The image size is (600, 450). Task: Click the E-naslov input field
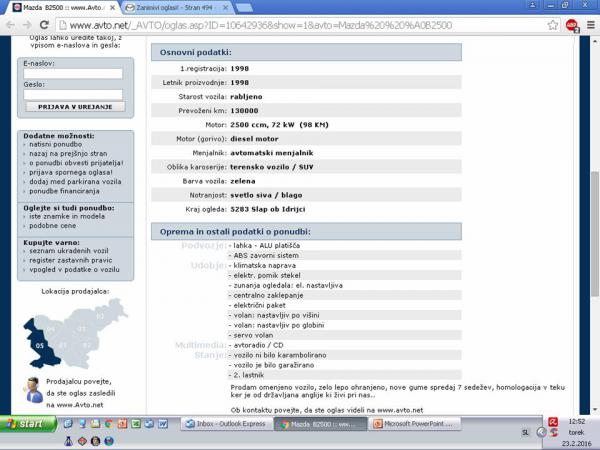click(72, 73)
